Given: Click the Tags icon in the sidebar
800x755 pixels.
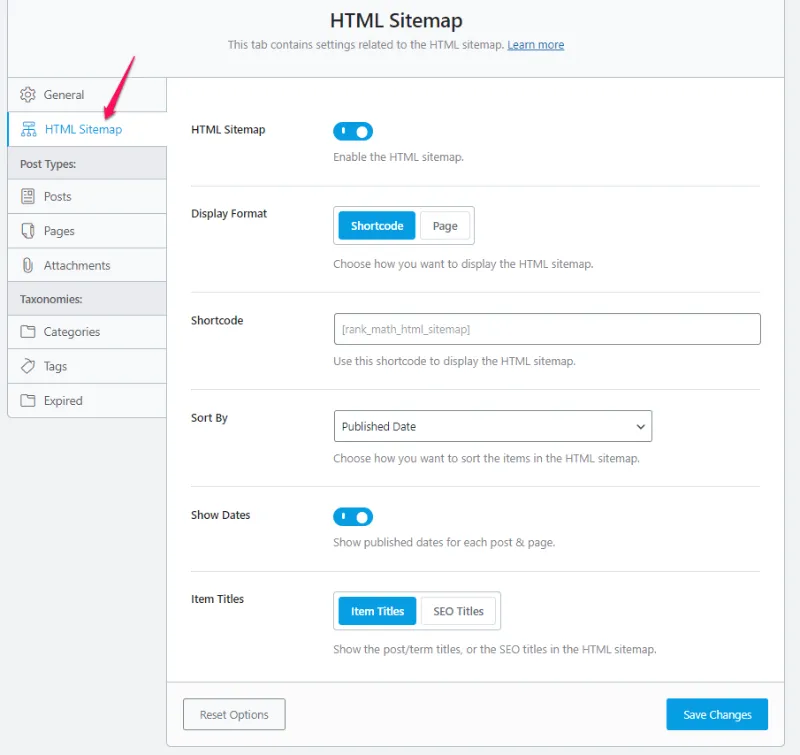Looking at the screenshot, I should [30, 365].
